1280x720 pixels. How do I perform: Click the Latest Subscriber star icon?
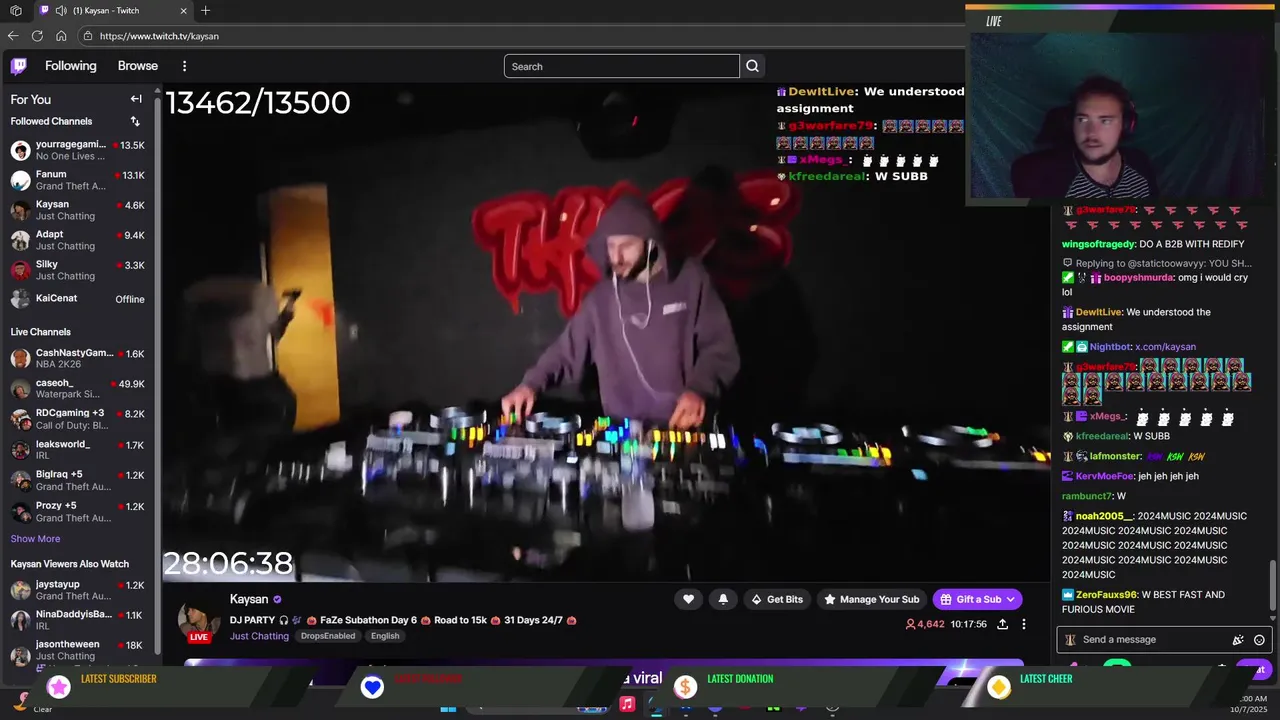59,686
